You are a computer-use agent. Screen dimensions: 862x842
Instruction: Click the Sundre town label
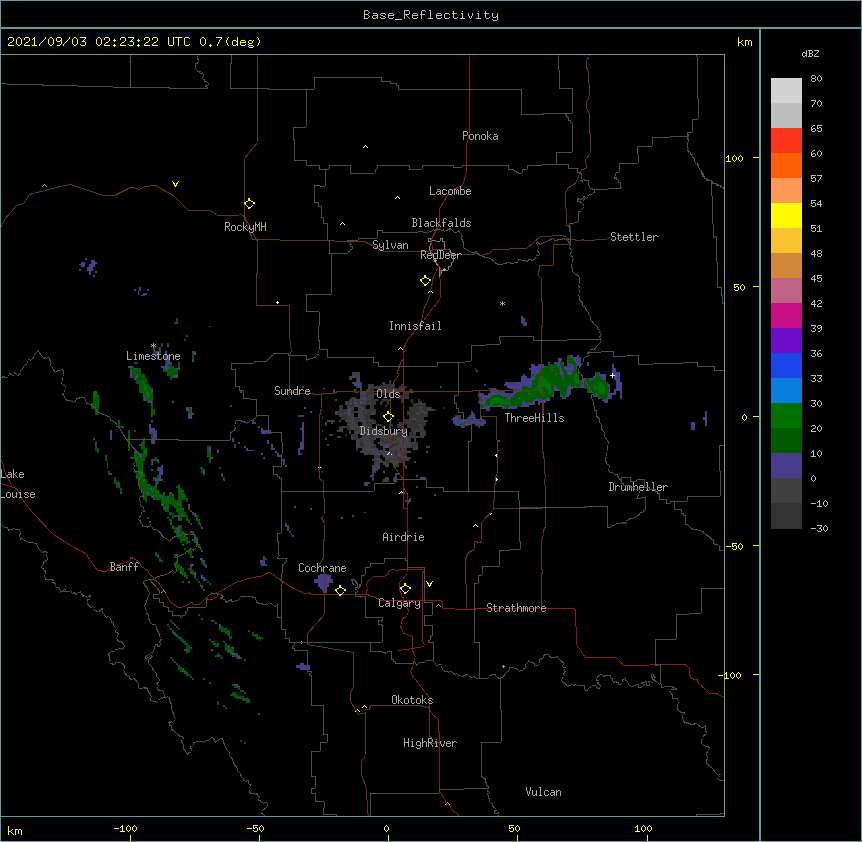(292, 391)
